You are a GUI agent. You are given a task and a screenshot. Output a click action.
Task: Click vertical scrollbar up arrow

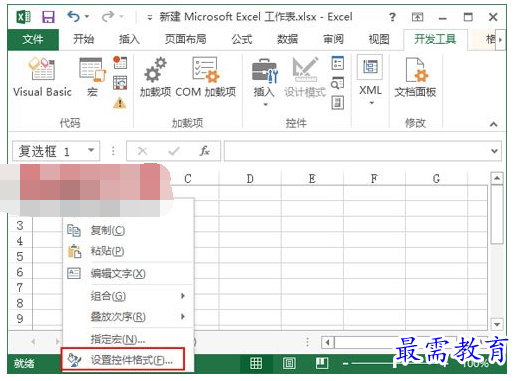click(497, 178)
